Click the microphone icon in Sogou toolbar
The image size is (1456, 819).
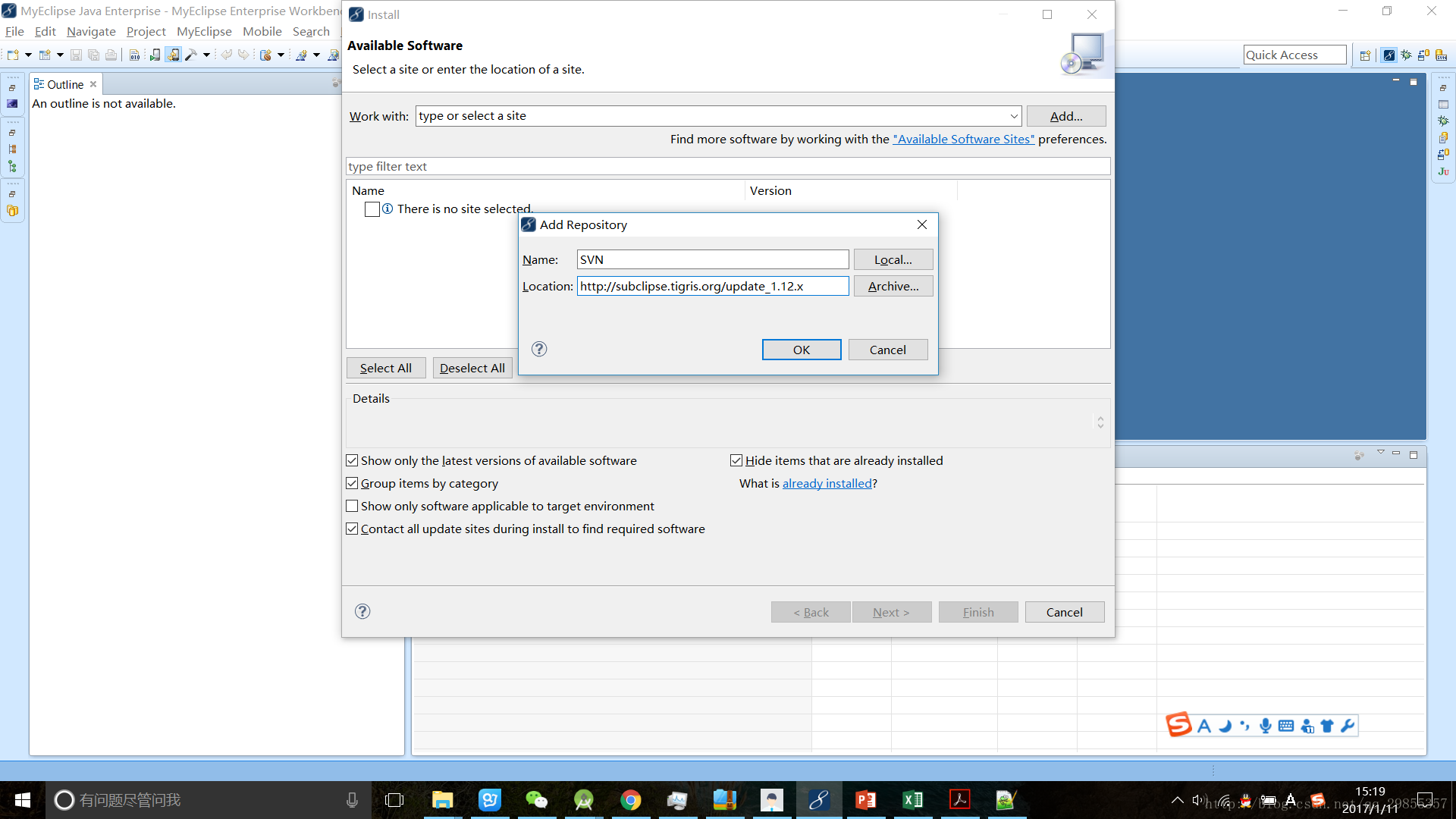tap(1265, 726)
